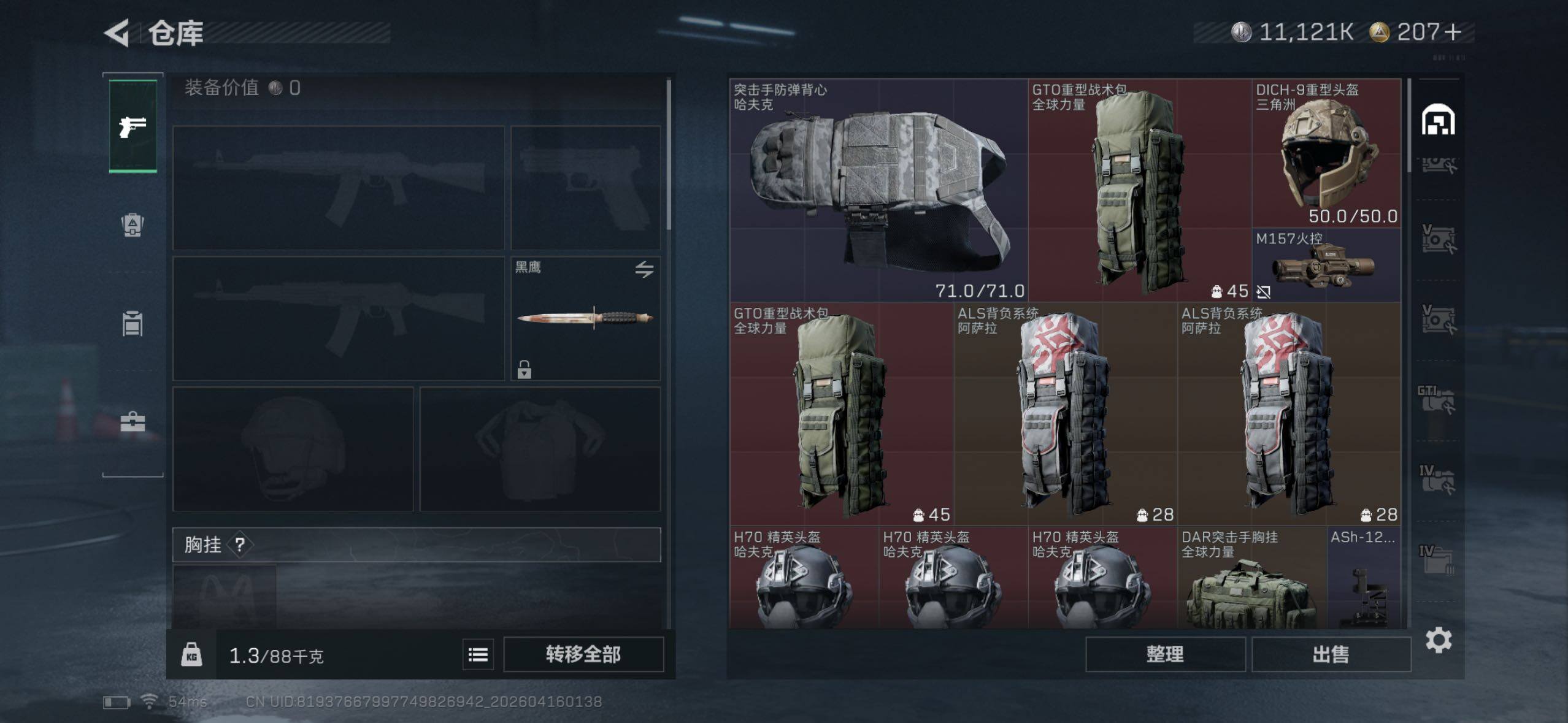Select the 突击手防弹背心 armor vest item
Image resolution: width=1568 pixels, height=723 pixels.
pyautogui.click(x=878, y=190)
